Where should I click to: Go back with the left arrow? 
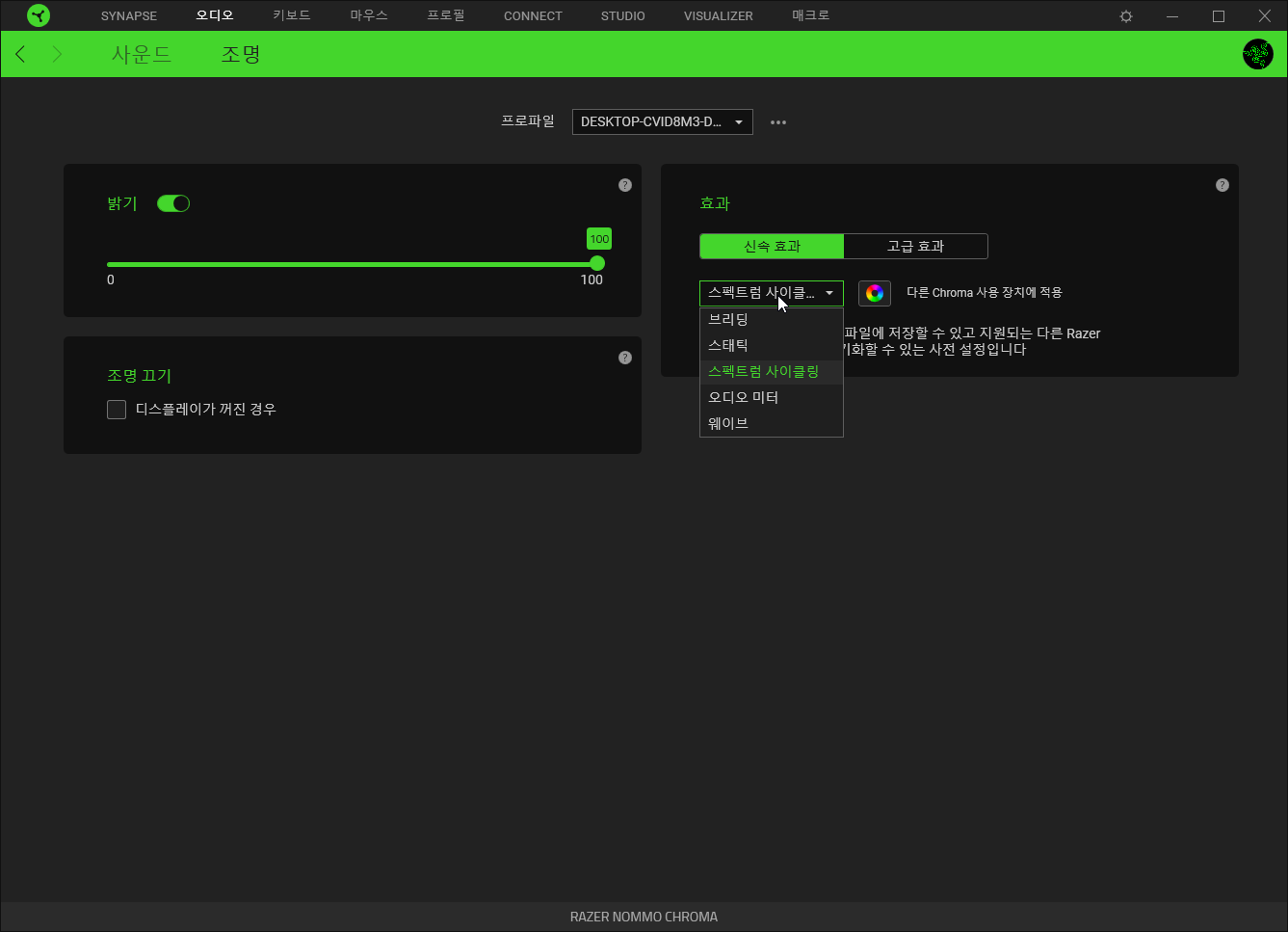20,54
